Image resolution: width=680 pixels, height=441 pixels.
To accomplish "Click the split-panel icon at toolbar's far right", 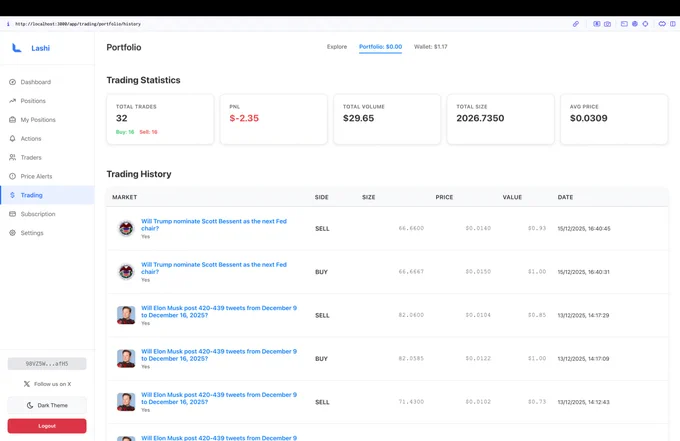I will (673, 24).
